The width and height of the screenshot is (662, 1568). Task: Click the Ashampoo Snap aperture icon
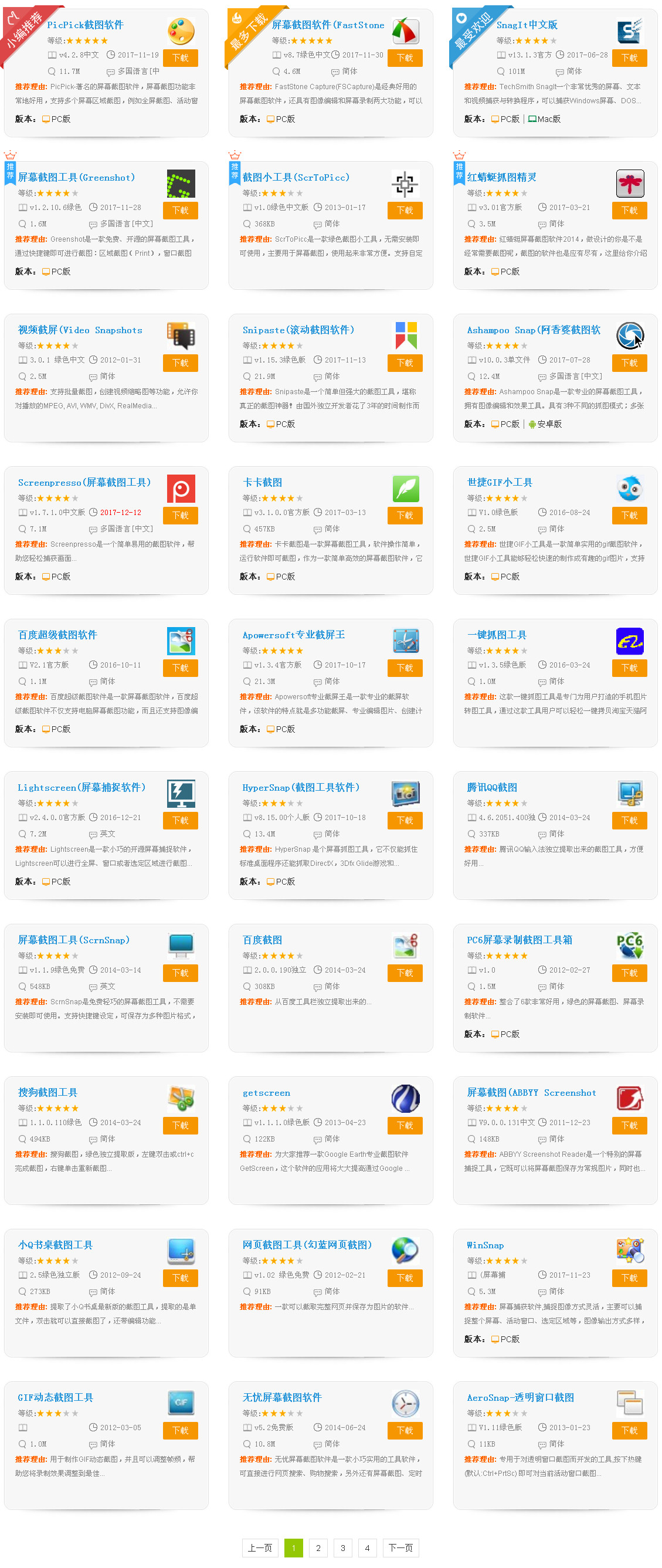[x=630, y=337]
